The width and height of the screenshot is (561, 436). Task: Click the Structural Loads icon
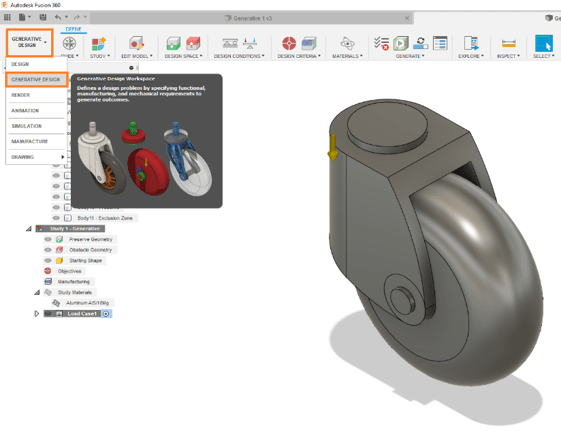click(x=250, y=44)
